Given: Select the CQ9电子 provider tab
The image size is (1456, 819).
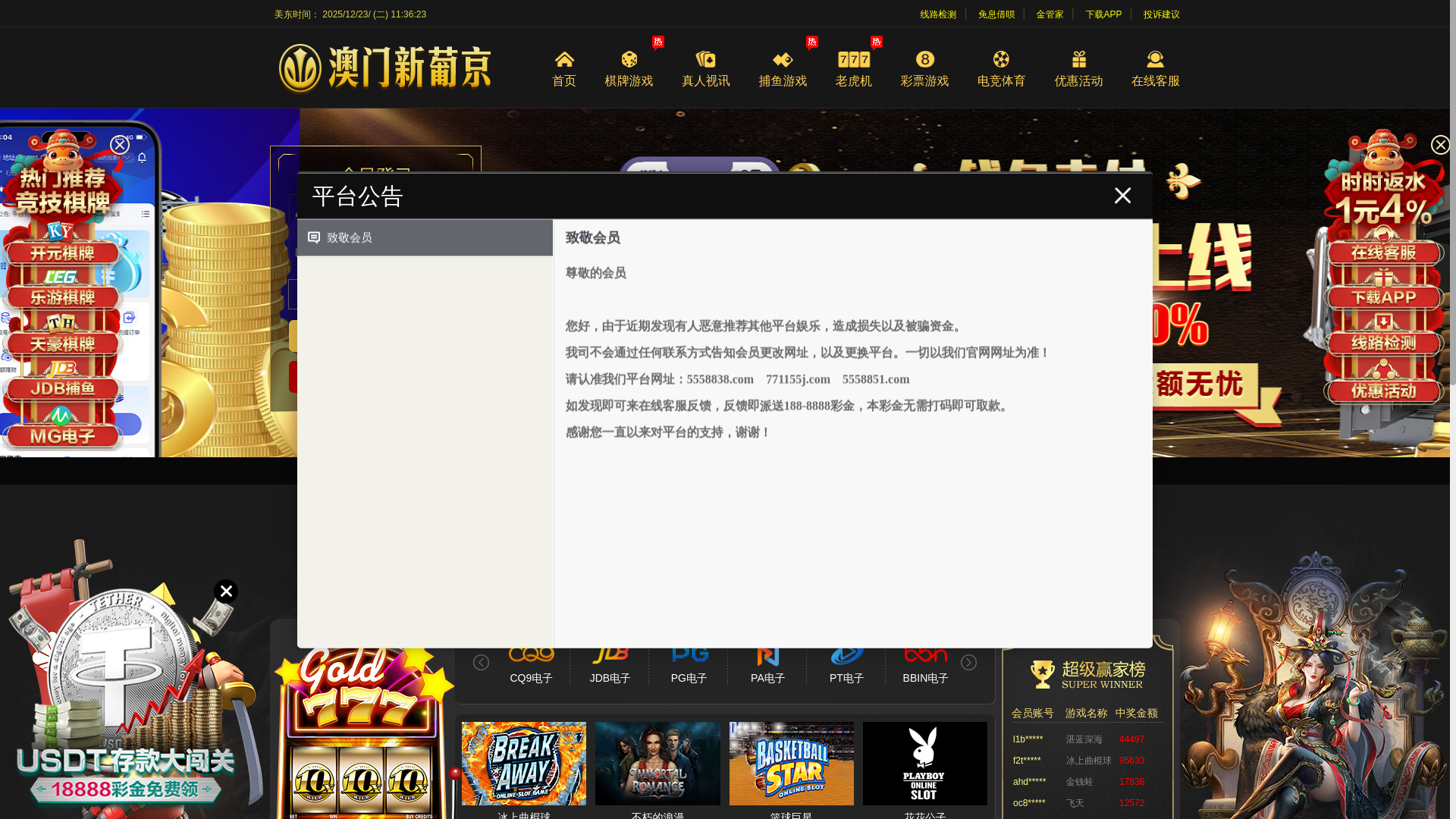Looking at the screenshot, I should (x=531, y=666).
